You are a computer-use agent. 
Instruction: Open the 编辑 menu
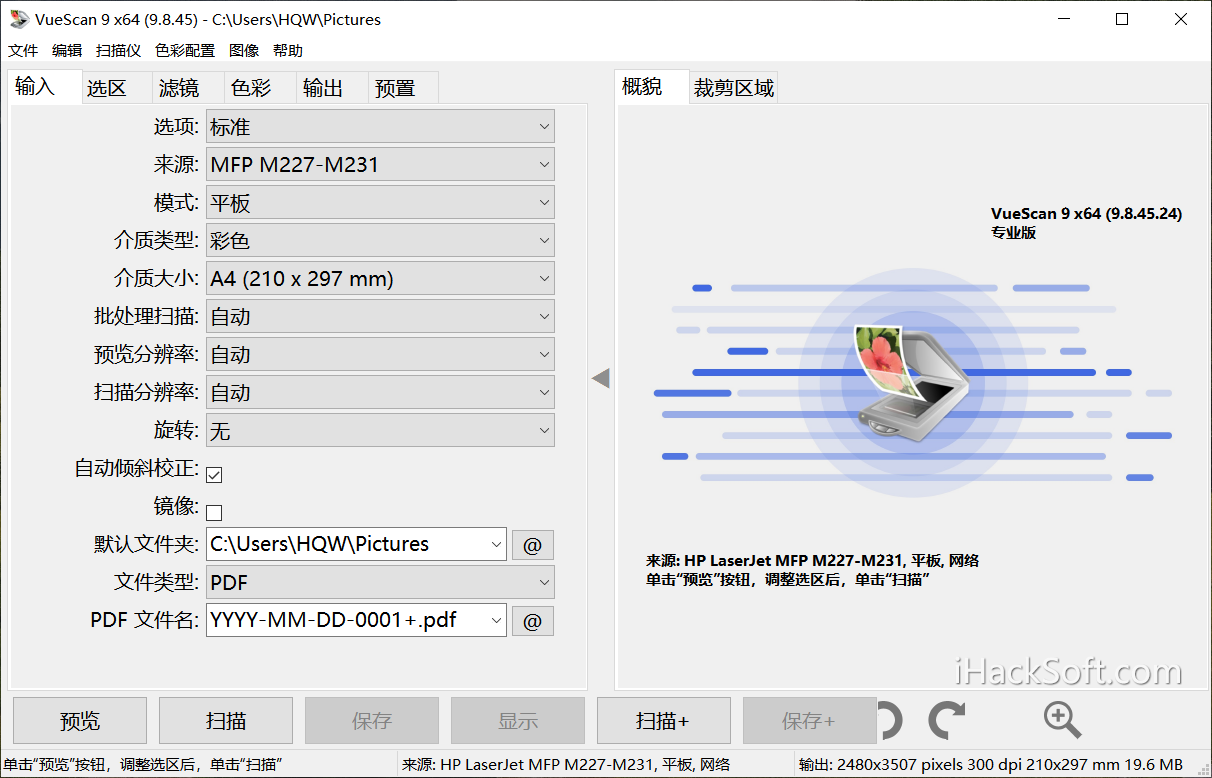(x=67, y=51)
